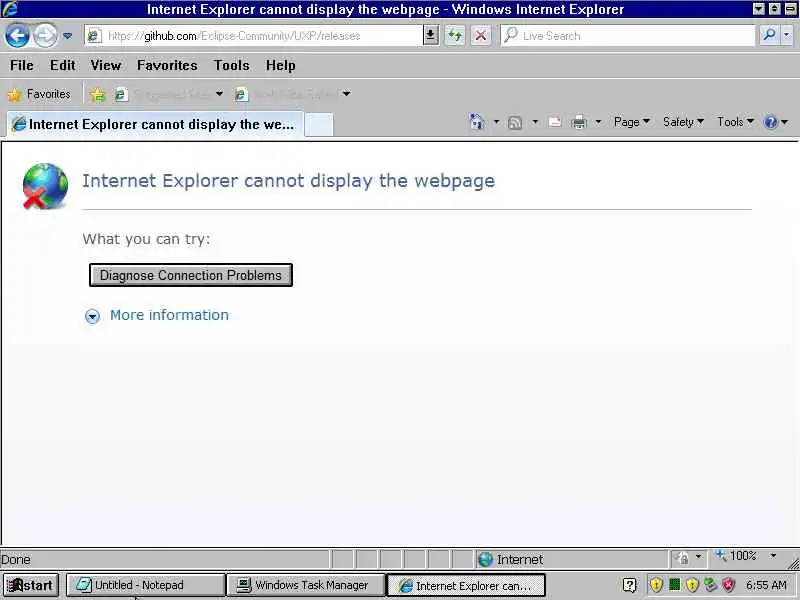Screen dimensions: 800x600
Task: Expand the Print dropdown arrow
Action: tap(598, 122)
